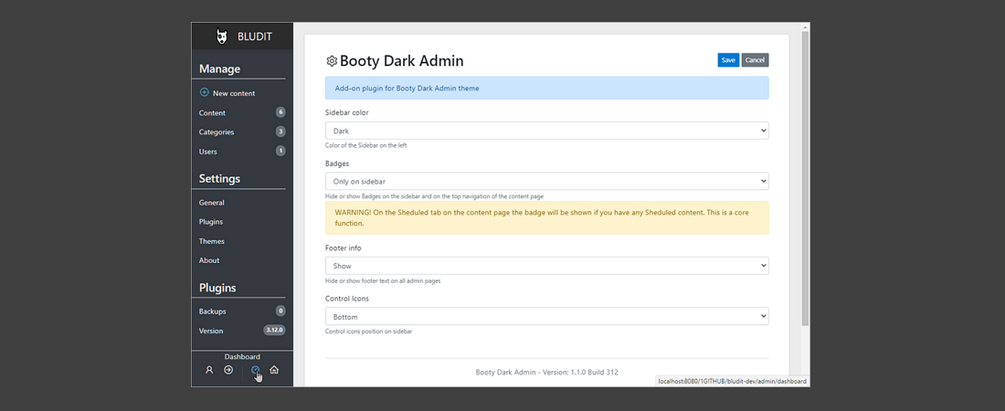Open the Footer info dropdown set to Show
The height and width of the screenshot is (411, 1005).
coord(547,265)
